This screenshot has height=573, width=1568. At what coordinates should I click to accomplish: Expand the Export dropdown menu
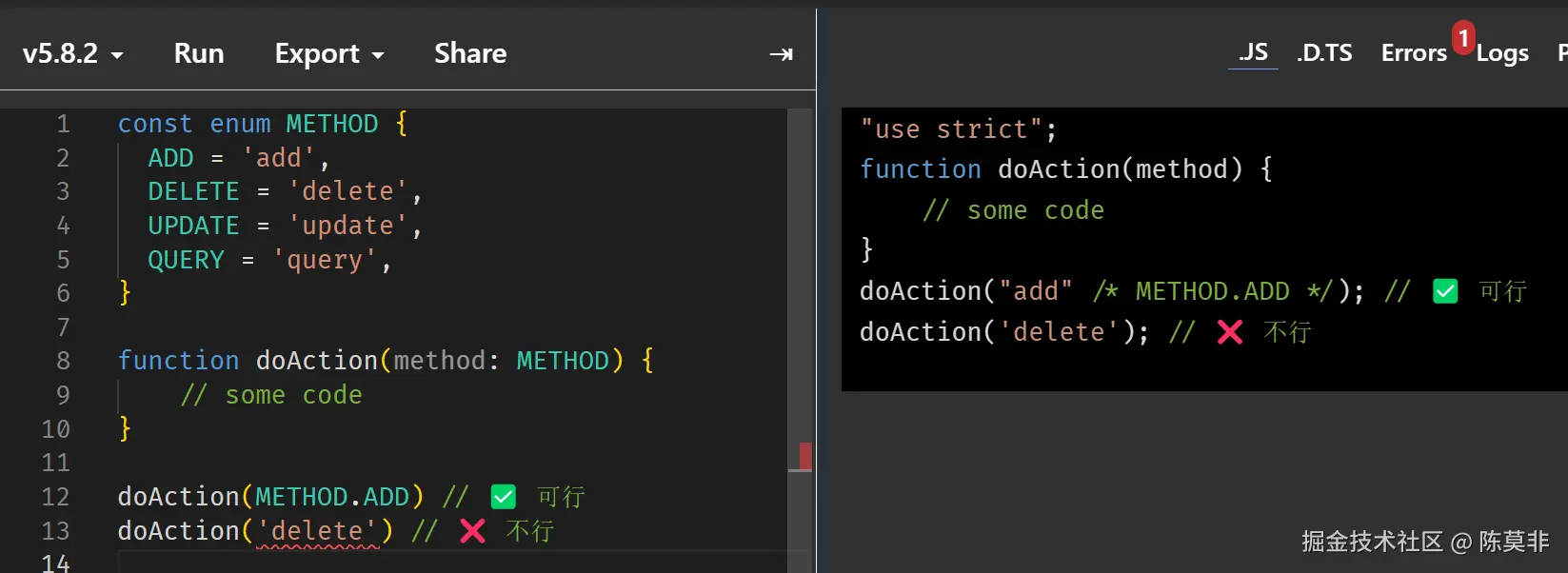tap(329, 54)
